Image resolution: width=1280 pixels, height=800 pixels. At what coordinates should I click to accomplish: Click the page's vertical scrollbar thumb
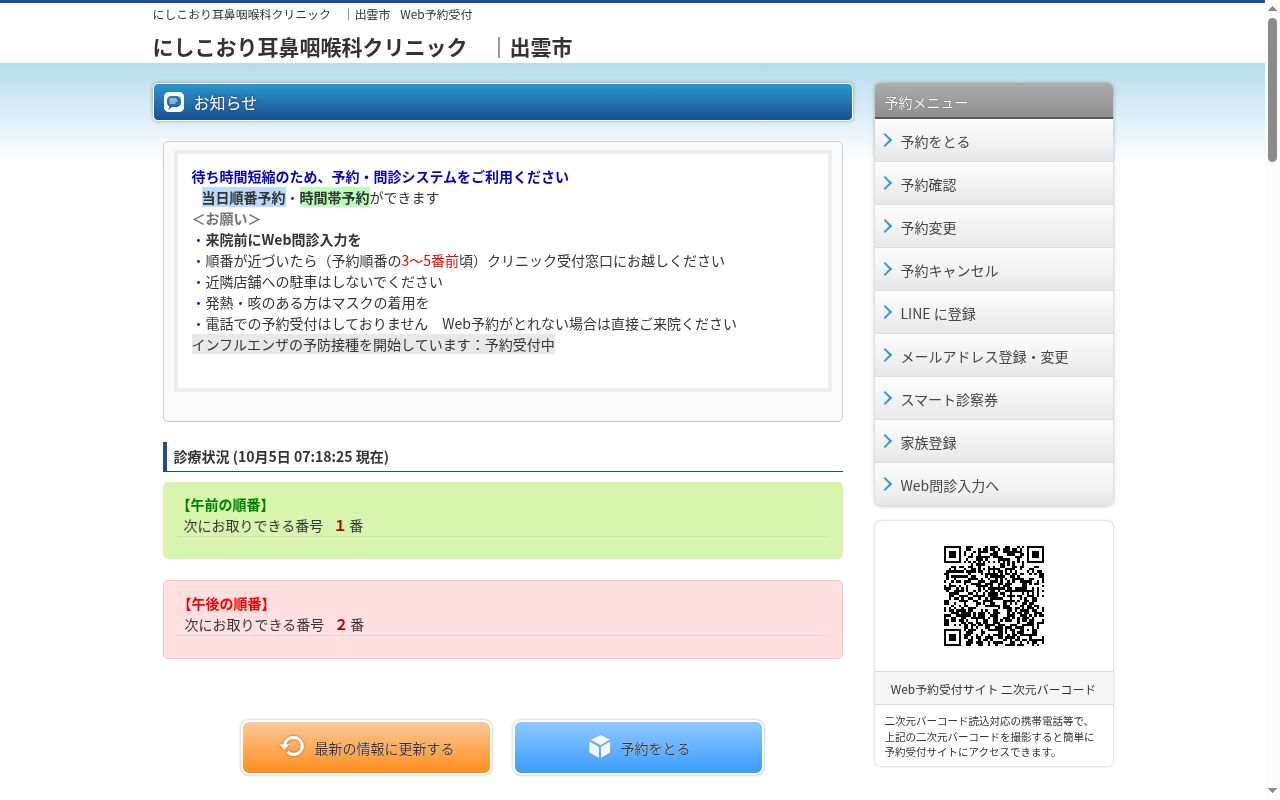pos(1272,90)
